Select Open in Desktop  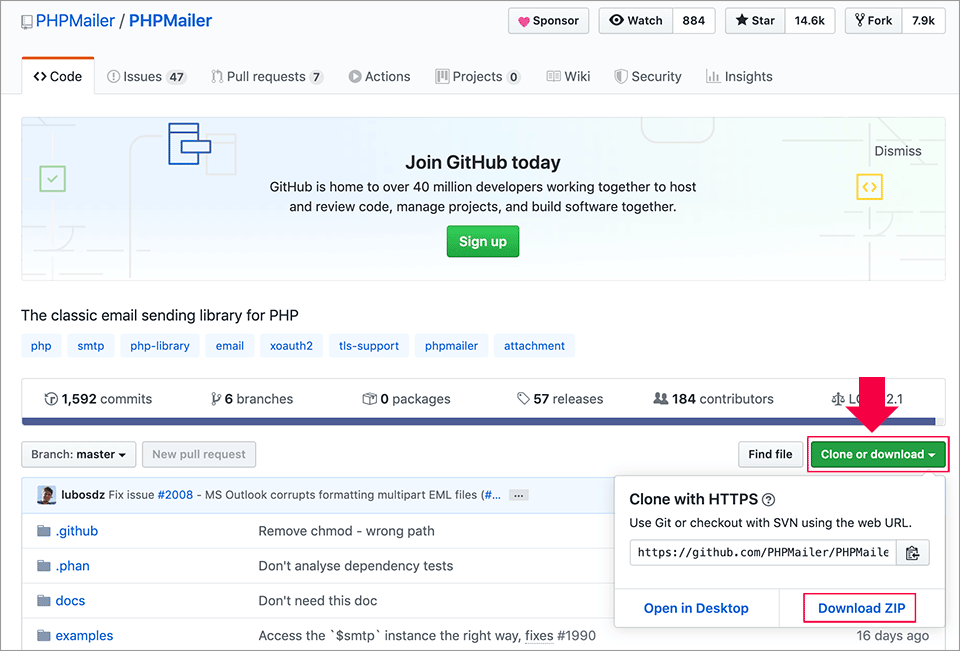click(696, 608)
